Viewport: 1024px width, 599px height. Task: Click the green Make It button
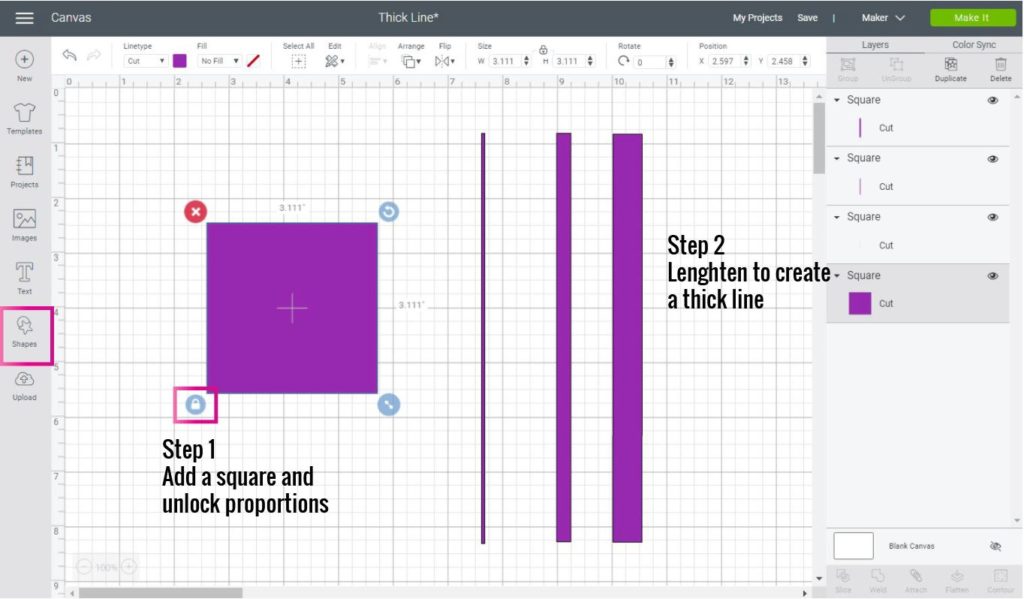click(971, 18)
